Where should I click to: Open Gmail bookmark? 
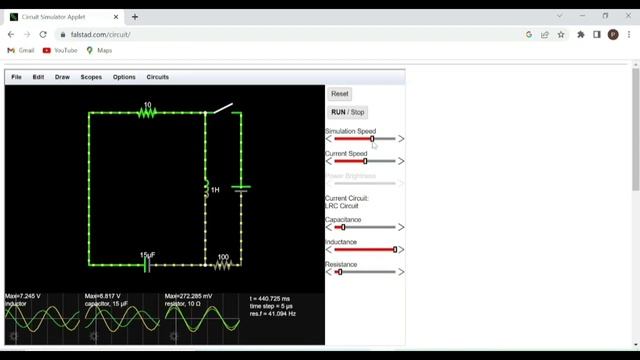click(x=21, y=51)
